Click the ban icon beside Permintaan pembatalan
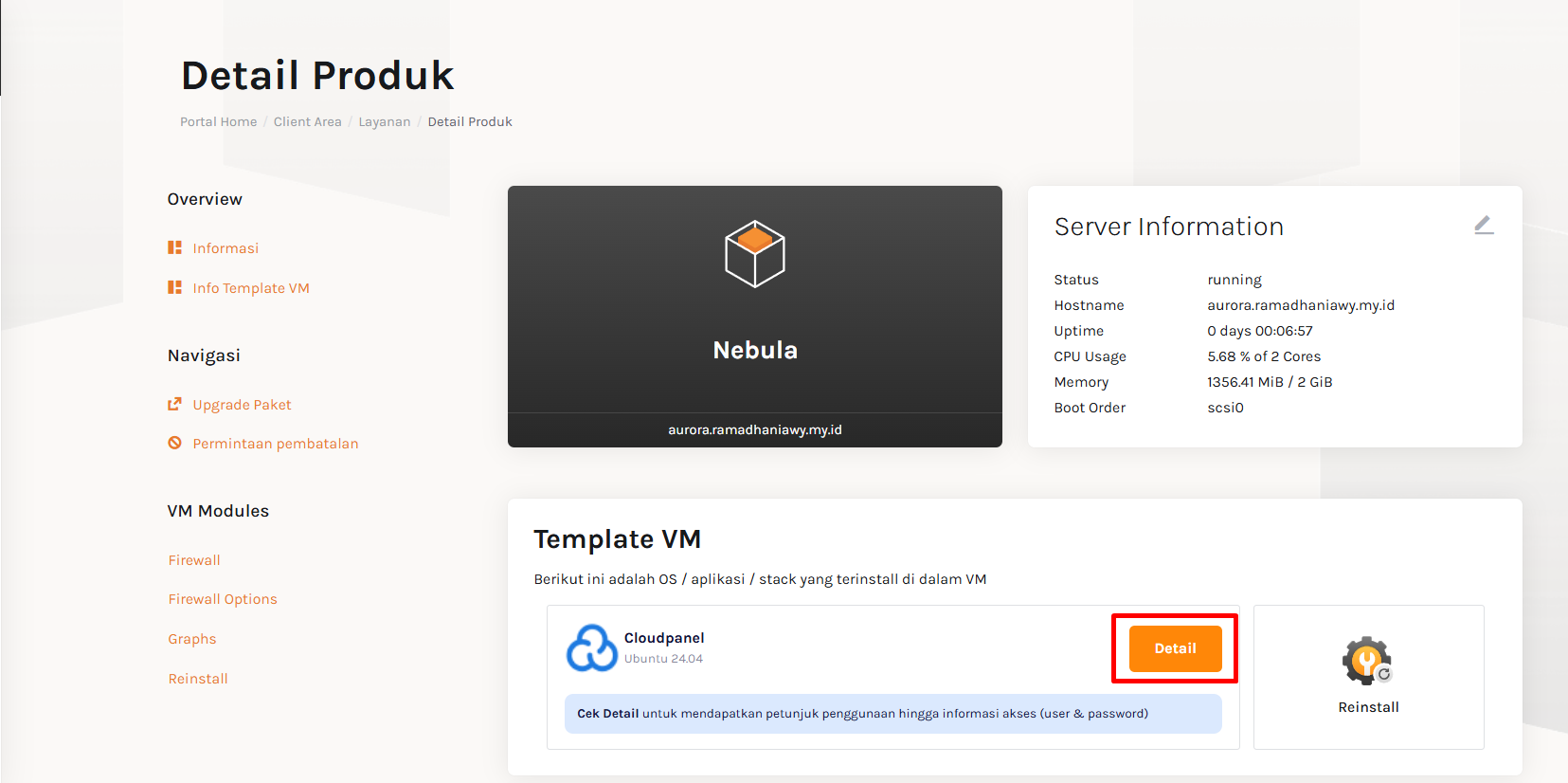 click(x=174, y=443)
